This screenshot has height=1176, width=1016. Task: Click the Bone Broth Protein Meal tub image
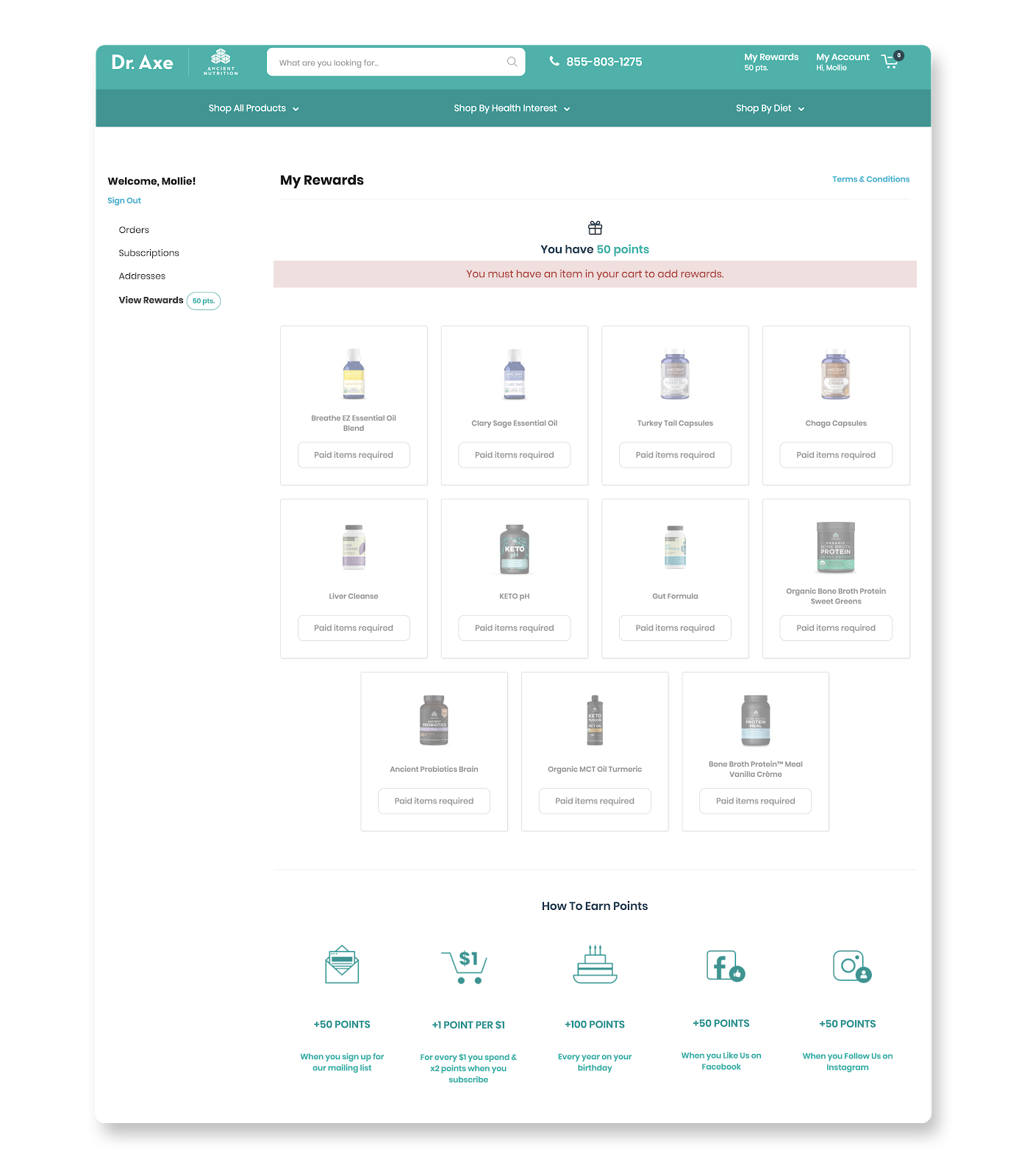point(756,720)
